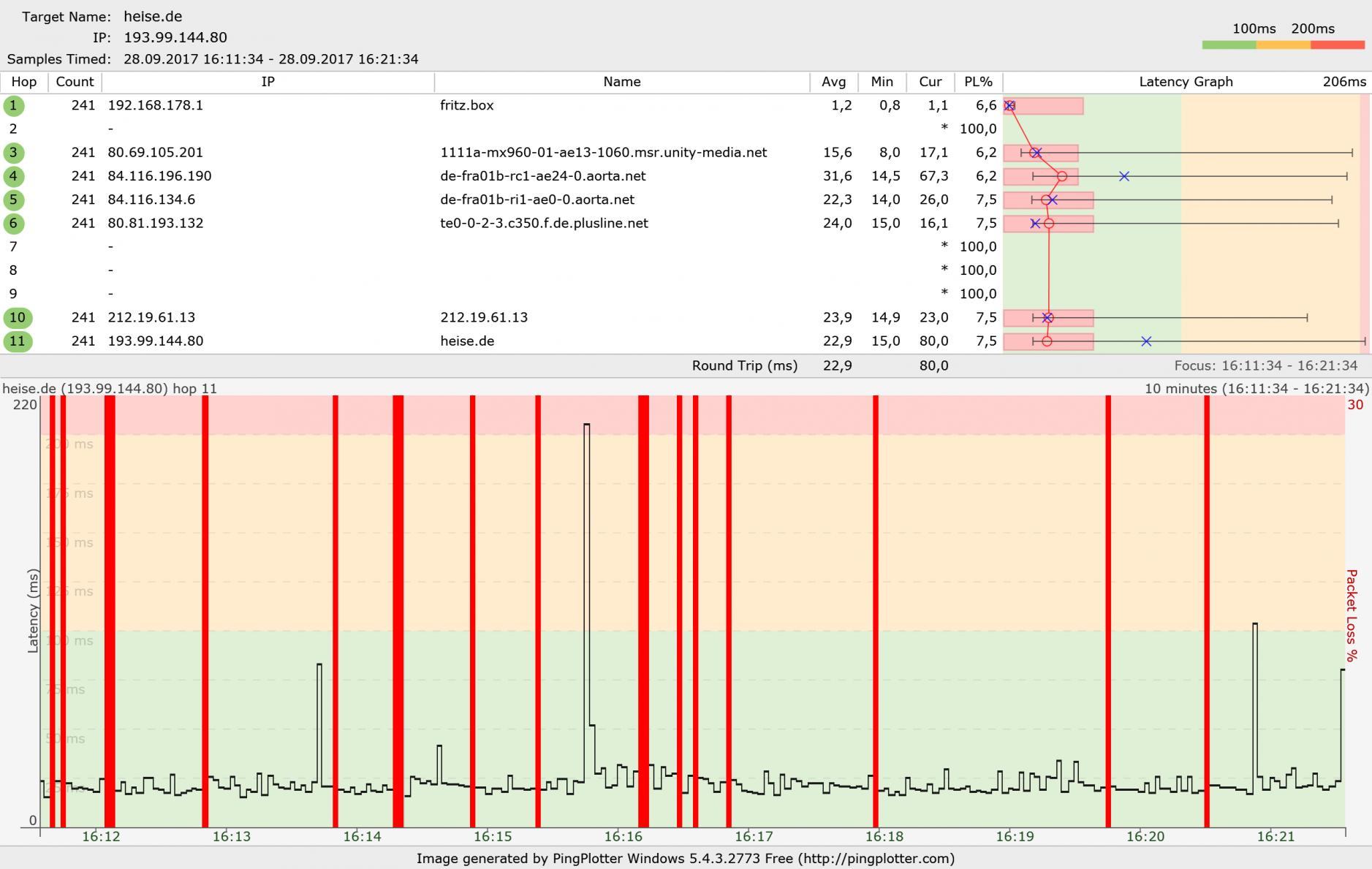Click the Cur column header
The height and width of the screenshot is (869, 1372).
931,82
